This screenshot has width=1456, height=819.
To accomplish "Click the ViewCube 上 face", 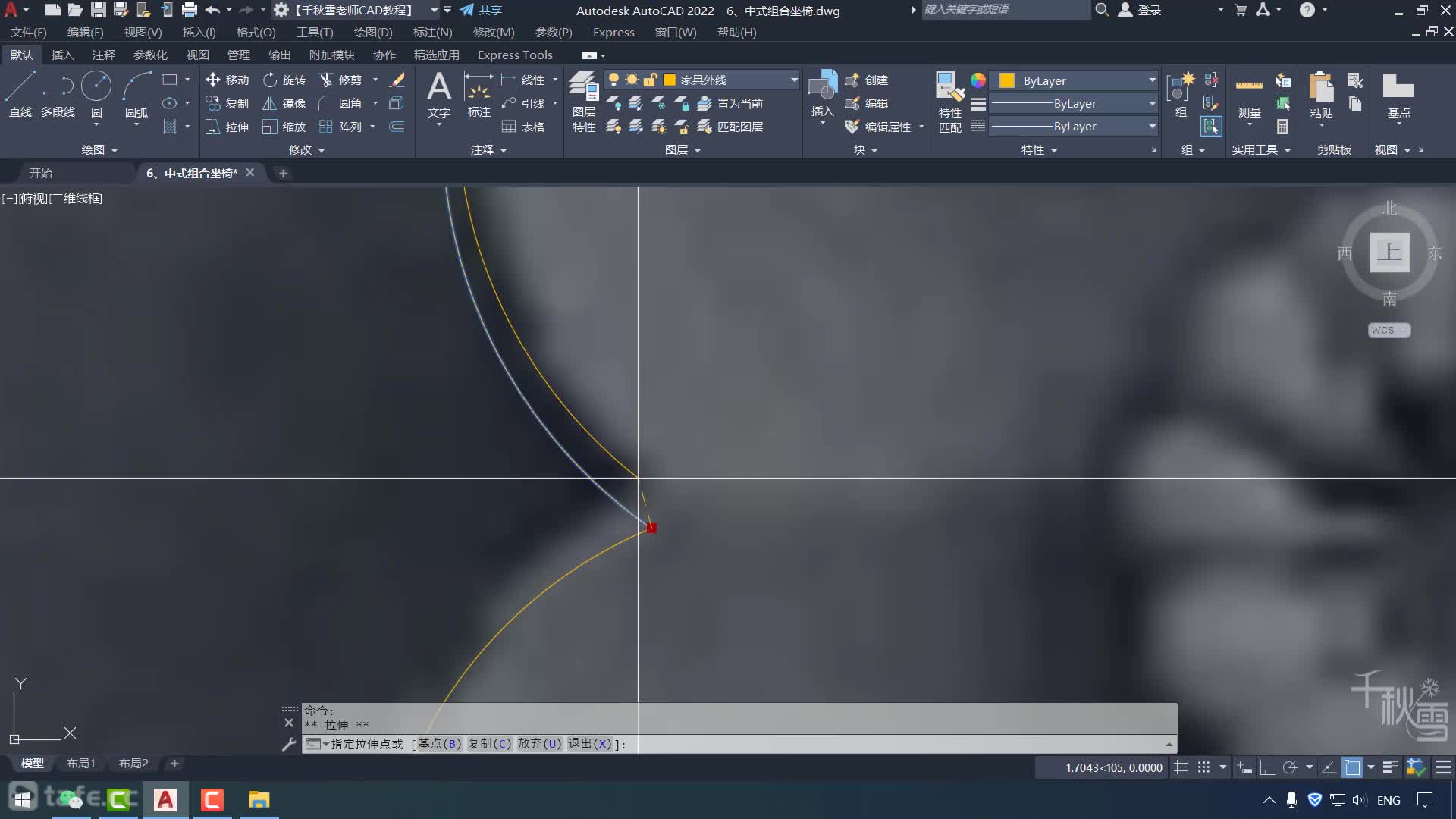I will point(1389,252).
